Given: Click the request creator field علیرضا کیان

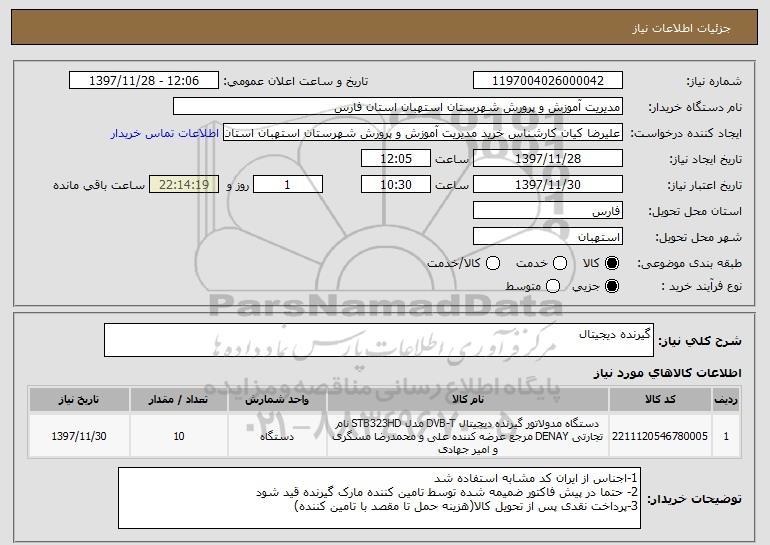Looking at the screenshot, I should tap(423, 132).
